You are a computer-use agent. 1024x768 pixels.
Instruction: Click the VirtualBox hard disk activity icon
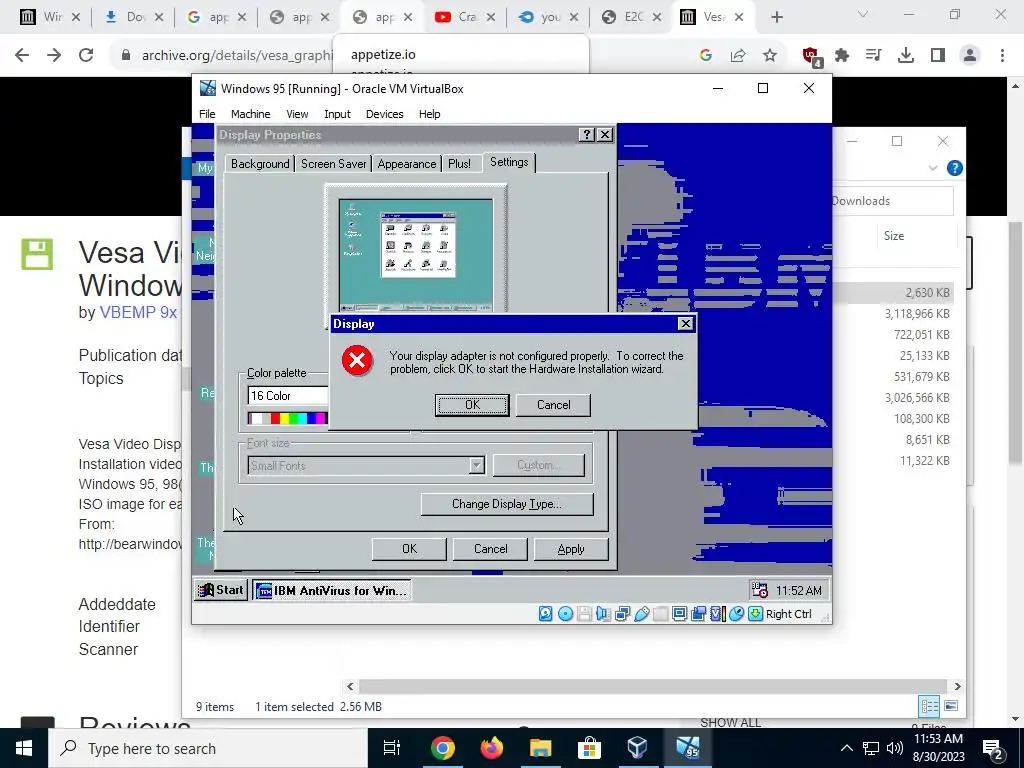(x=545, y=614)
